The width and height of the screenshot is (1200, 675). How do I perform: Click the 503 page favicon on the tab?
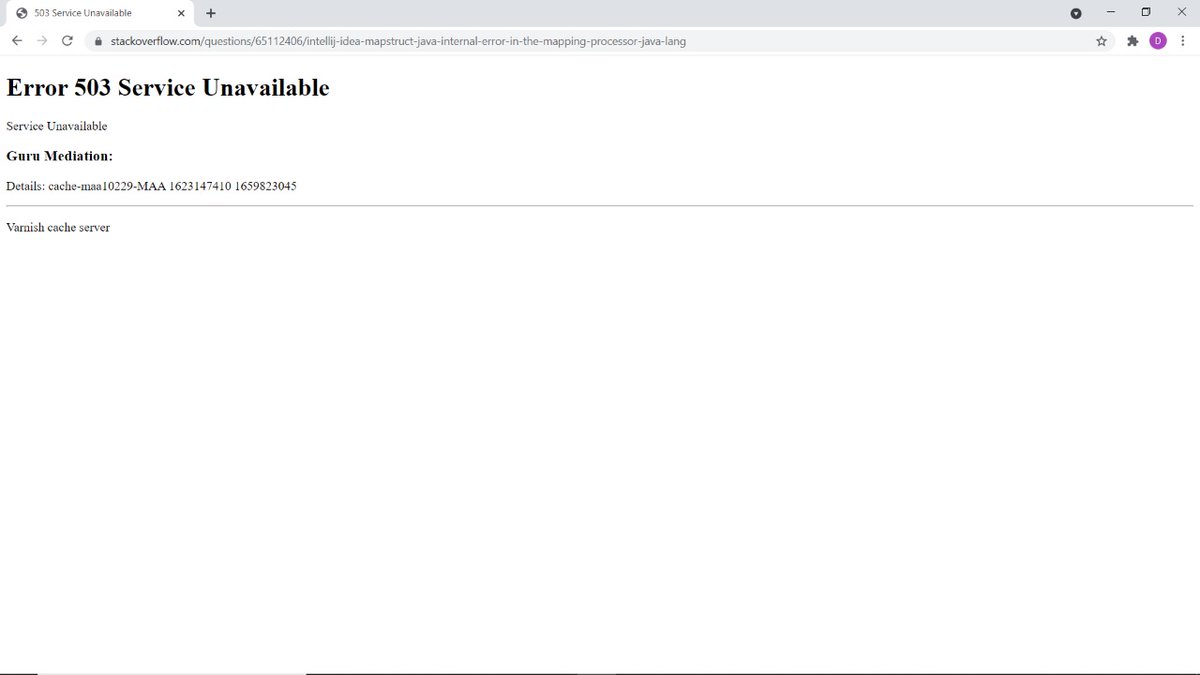22,12
